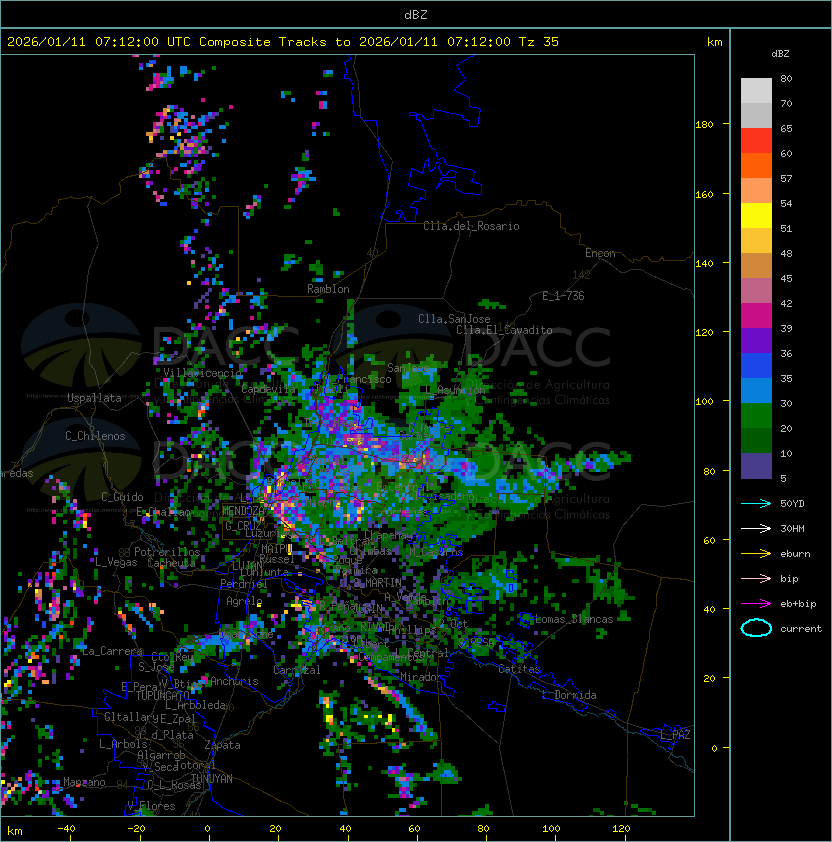Click the magenta eb+bip arrow symbol
This screenshot has width=832, height=842.
coord(756,604)
